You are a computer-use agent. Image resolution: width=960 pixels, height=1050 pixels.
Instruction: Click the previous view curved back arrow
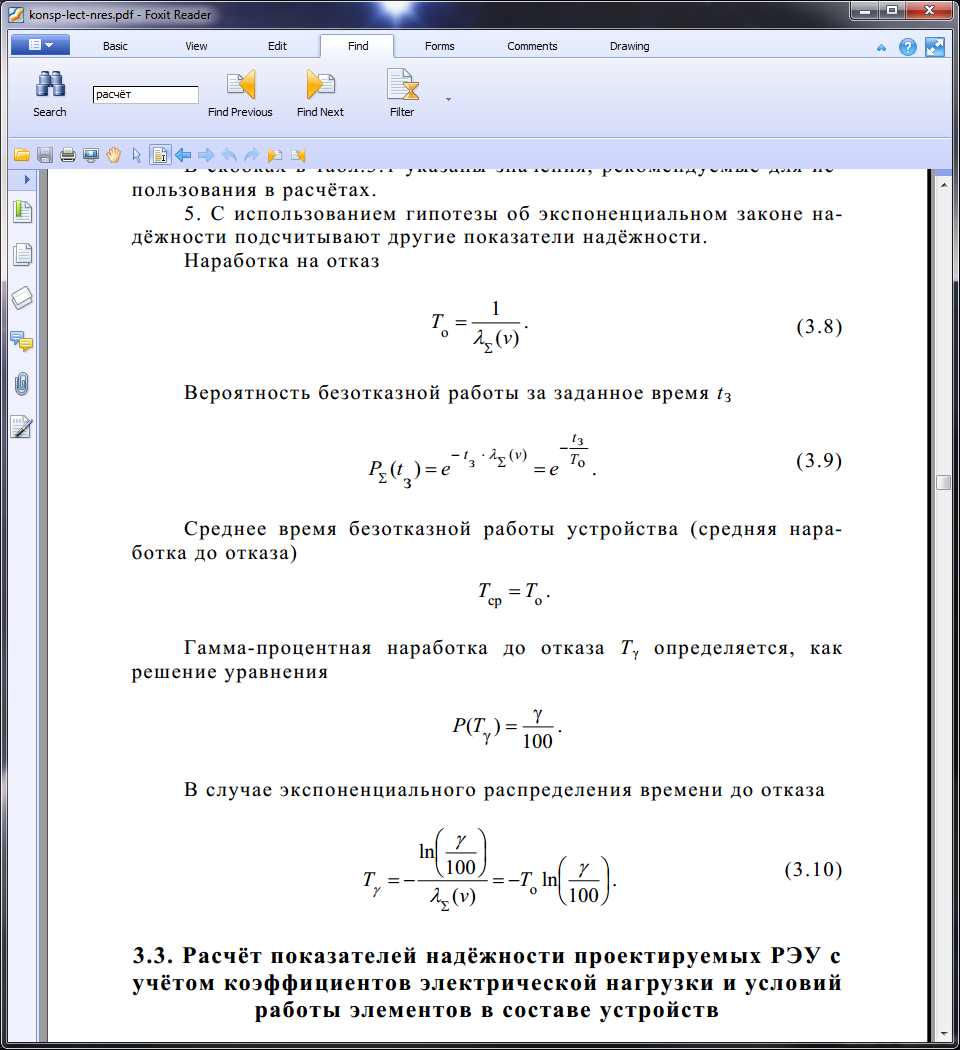229,155
